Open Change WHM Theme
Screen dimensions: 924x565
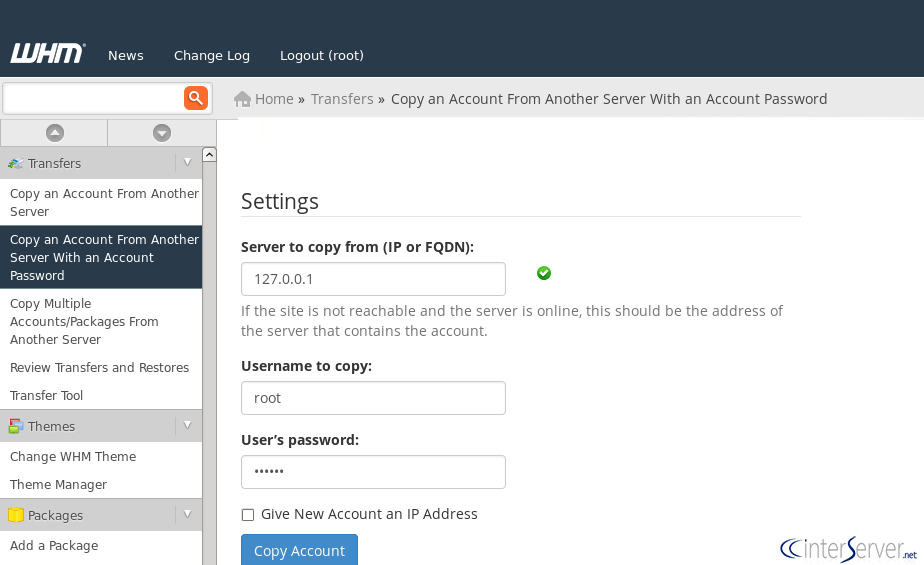click(73, 457)
